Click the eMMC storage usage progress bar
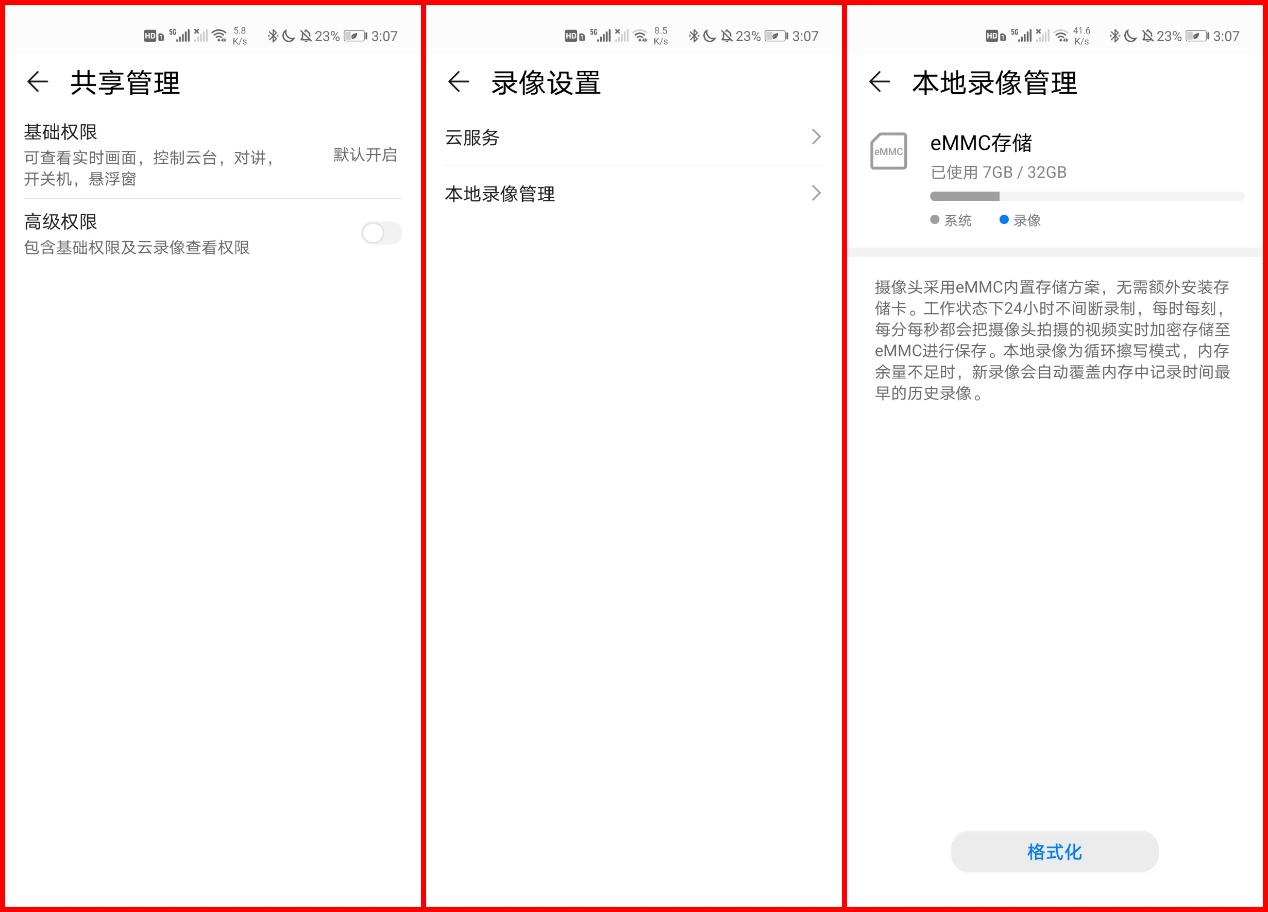This screenshot has height=912, width=1268. 1086,196
